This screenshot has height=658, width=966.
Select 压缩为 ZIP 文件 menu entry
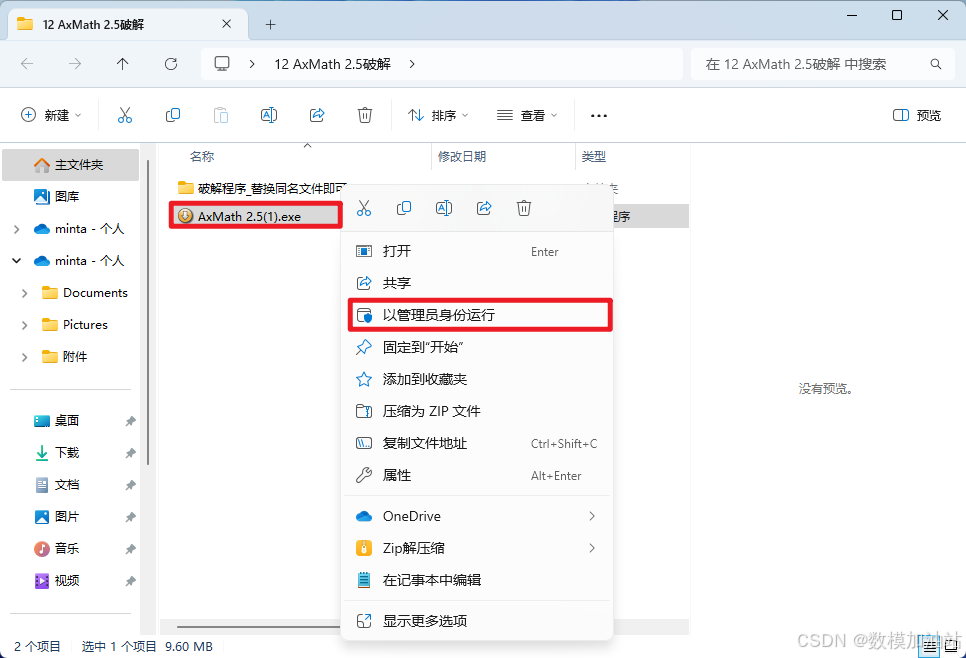click(x=477, y=412)
